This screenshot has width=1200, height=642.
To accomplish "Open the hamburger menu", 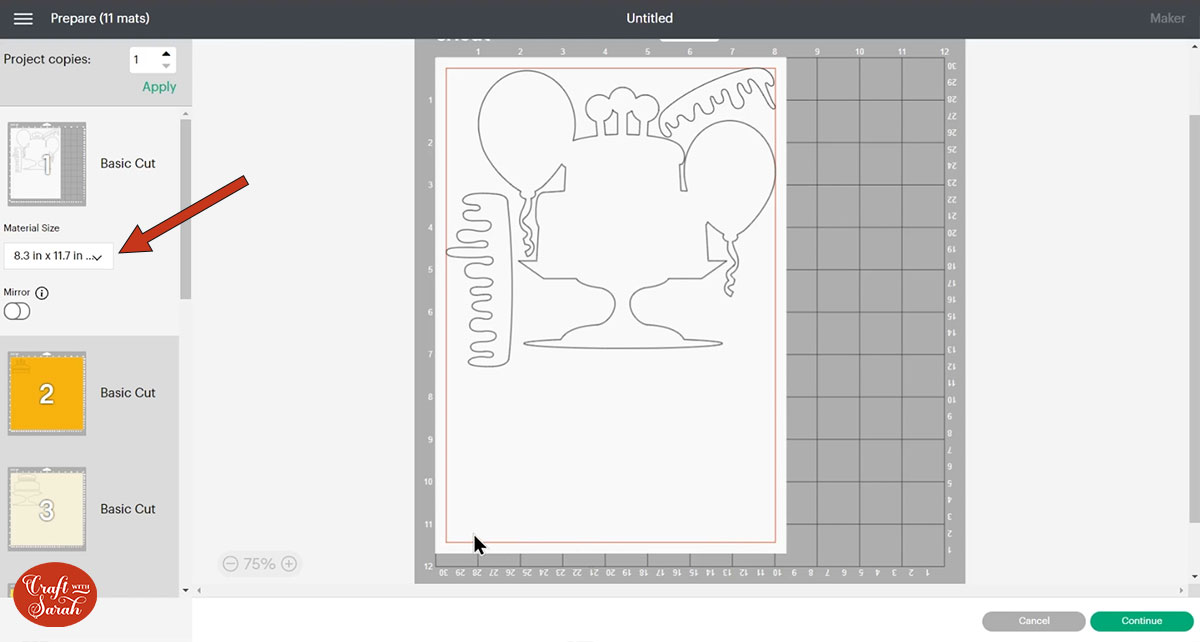I will [x=23, y=19].
